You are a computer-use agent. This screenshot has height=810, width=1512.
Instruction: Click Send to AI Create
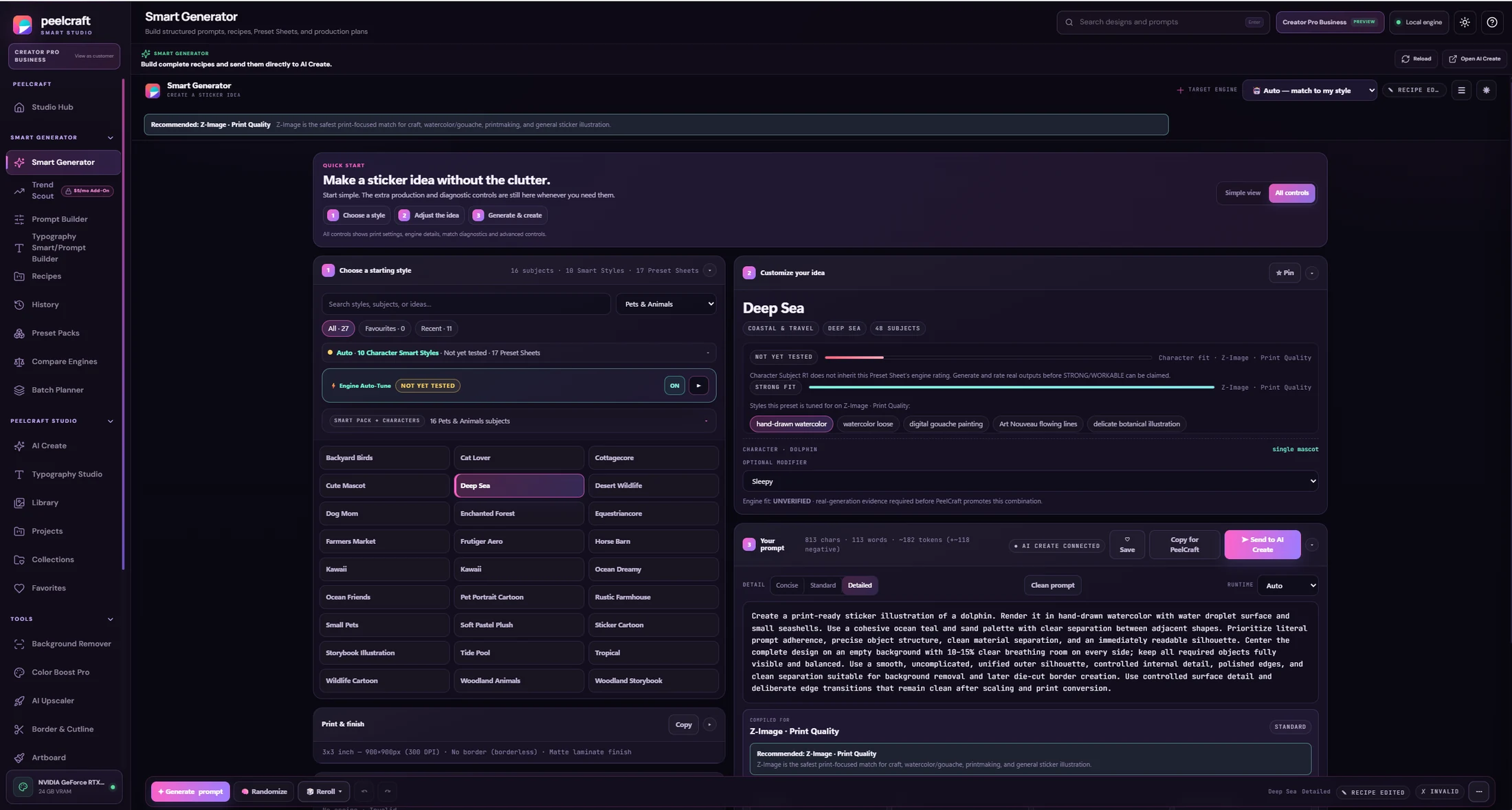pyautogui.click(x=1262, y=545)
